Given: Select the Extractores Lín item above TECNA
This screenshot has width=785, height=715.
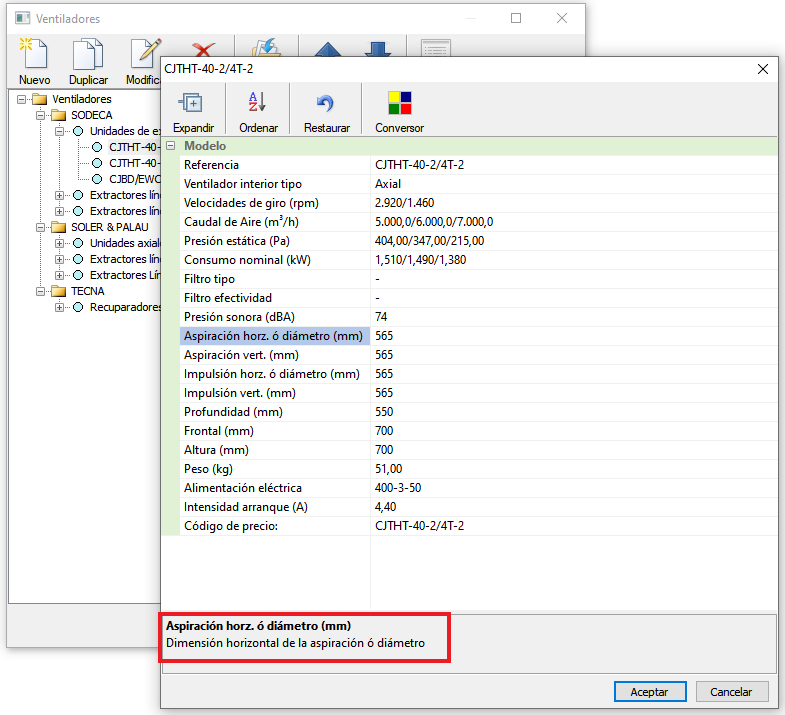Looking at the screenshot, I should [x=125, y=275].
